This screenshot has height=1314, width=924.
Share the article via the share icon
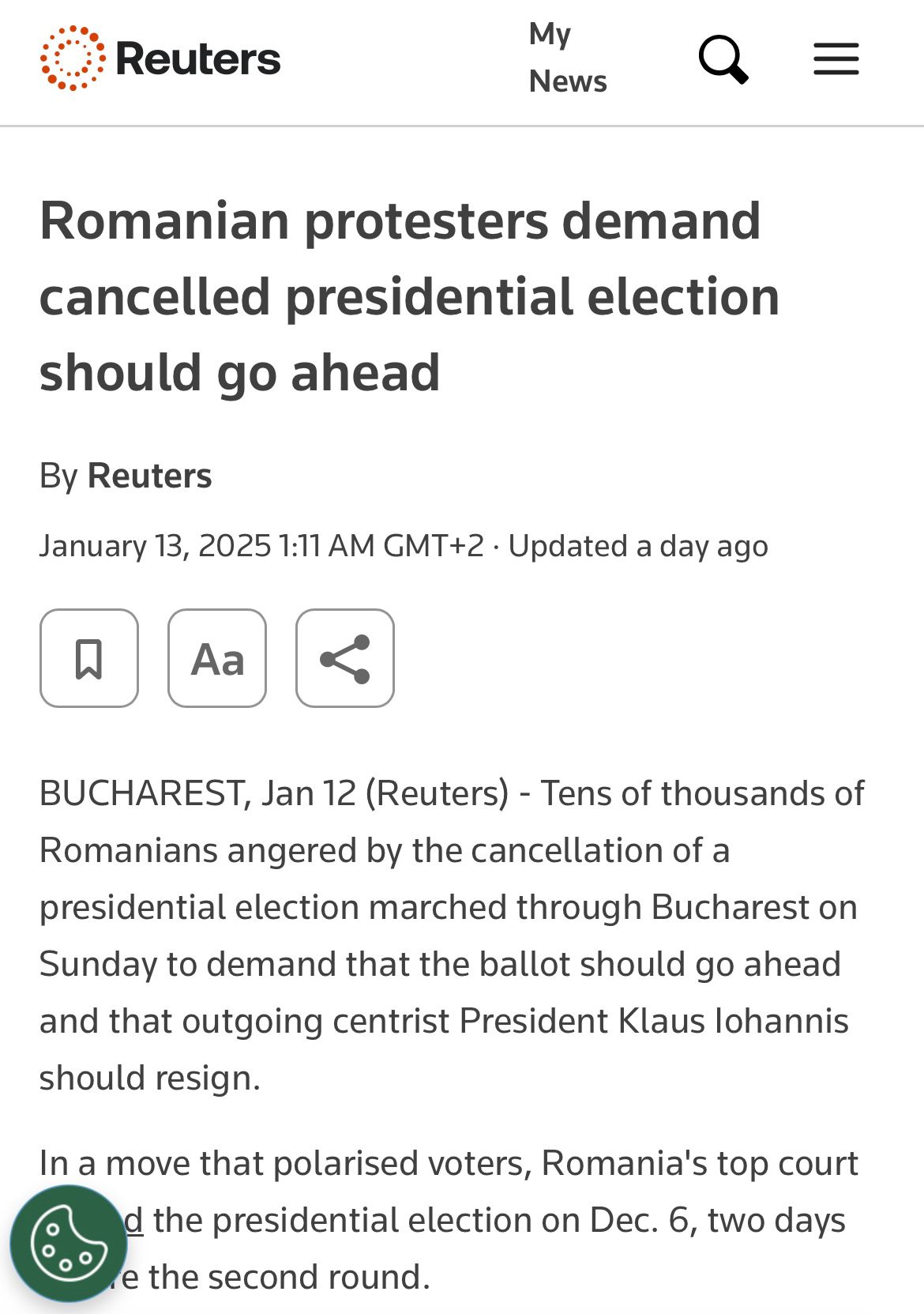[345, 658]
